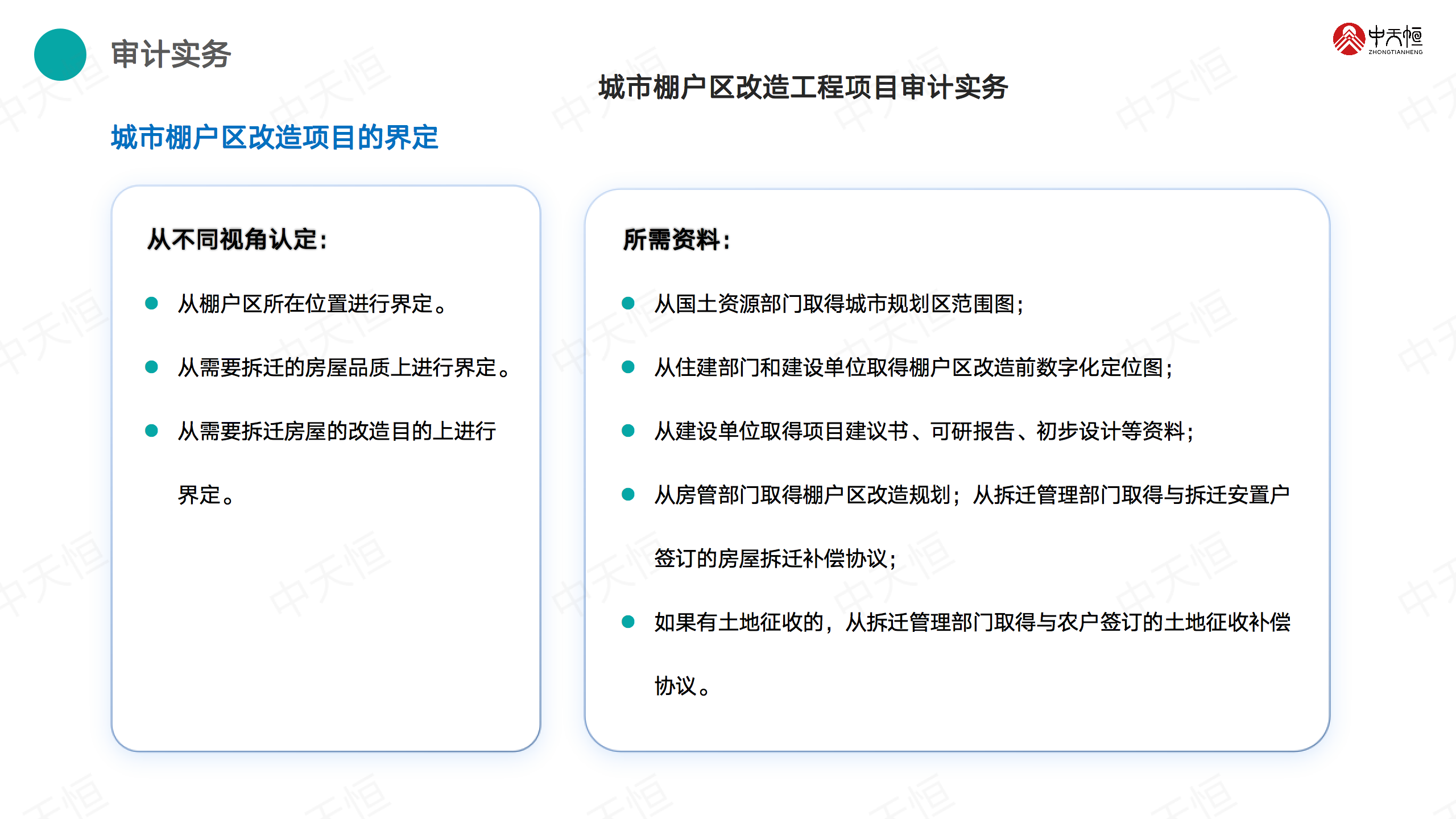Click bullet beside 从需要拆迁房屋的改造目的上进行
Viewport: 1456px width, 819px height.
[151, 431]
